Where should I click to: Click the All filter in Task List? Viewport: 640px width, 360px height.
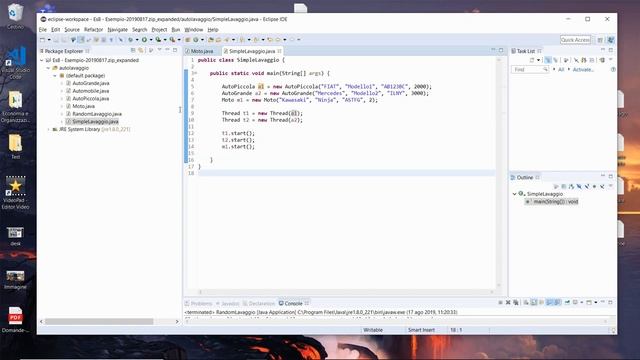pos(561,70)
